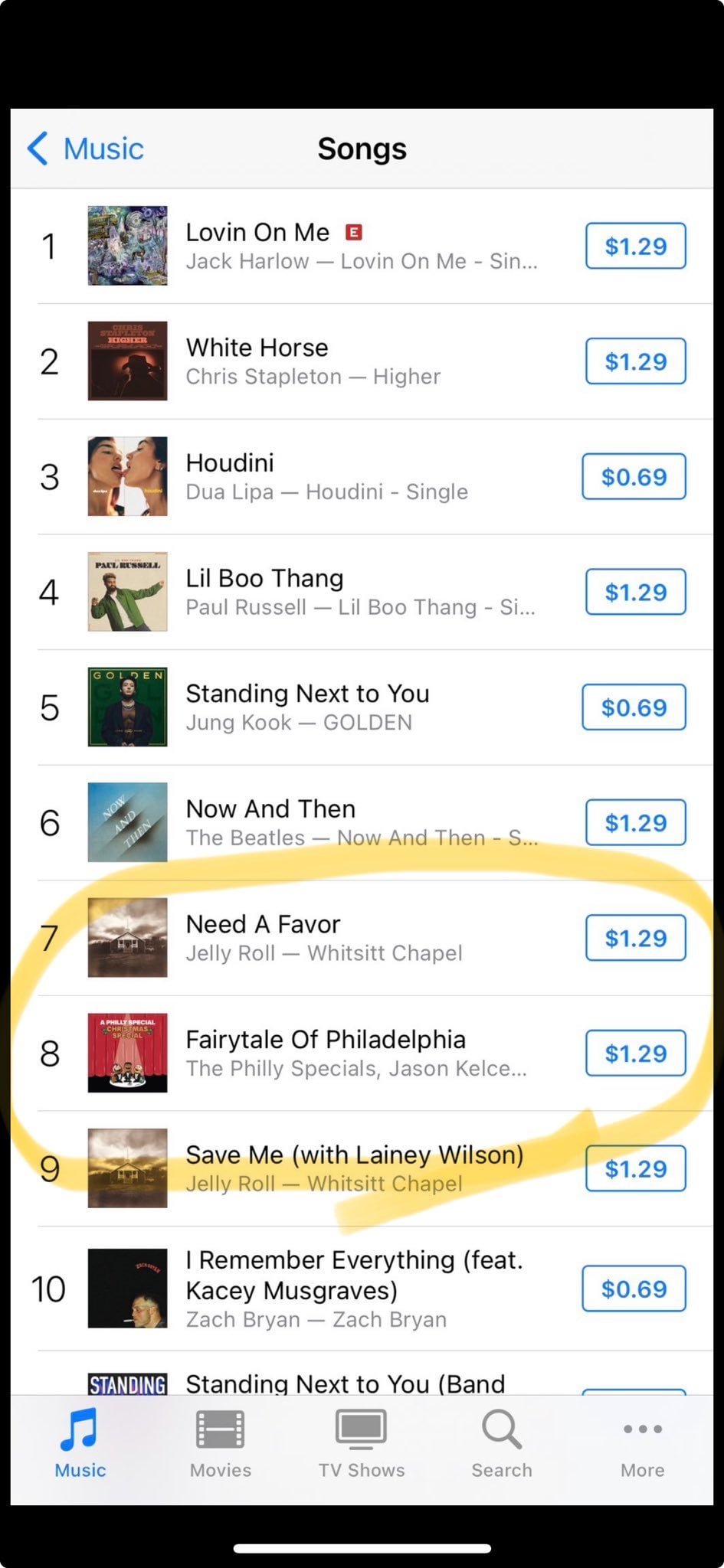Open Save Me (with Lainey Wilson) song
Image resolution: width=724 pixels, height=1568 pixels.
click(x=354, y=1155)
